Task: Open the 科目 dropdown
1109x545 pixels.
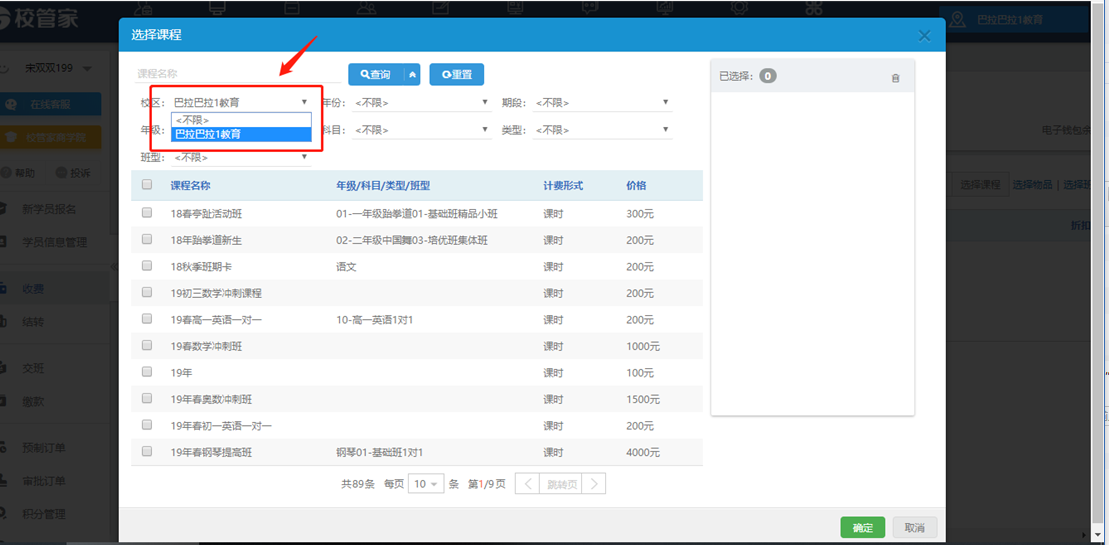Action: 422,130
